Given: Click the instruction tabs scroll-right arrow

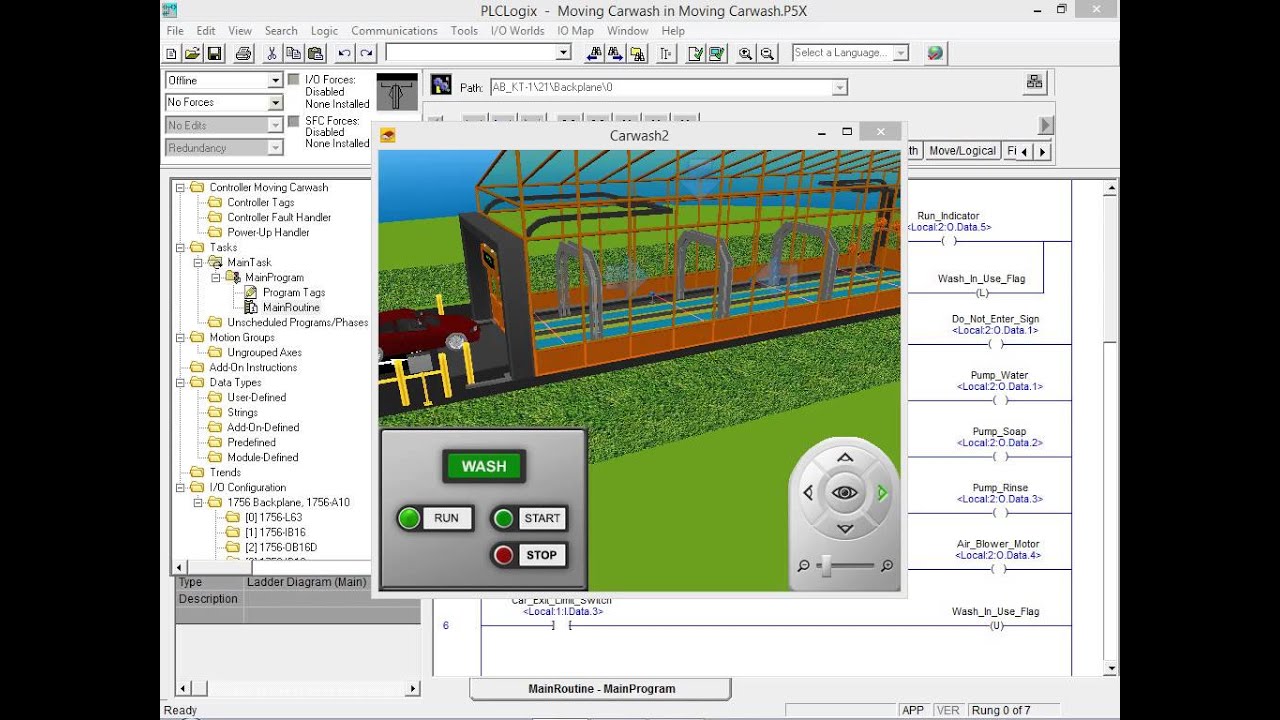Looking at the screenshot, I should (1043, 152).
